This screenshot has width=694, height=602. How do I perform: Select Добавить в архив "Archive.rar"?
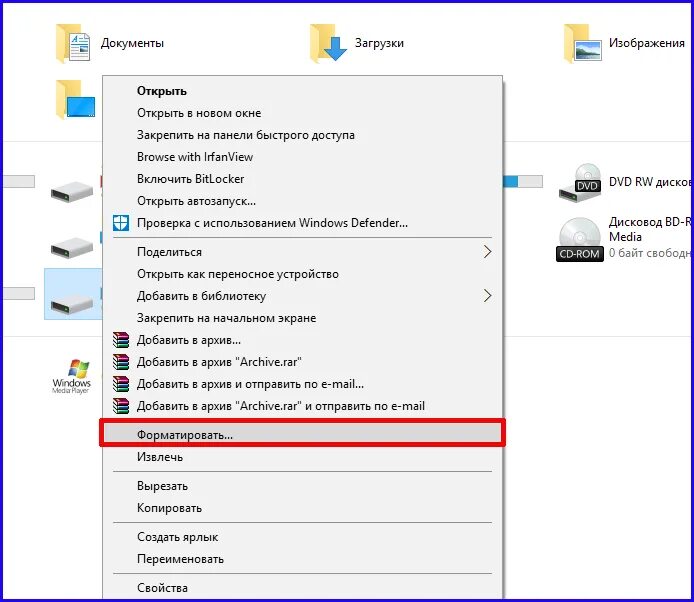point(303,362)
